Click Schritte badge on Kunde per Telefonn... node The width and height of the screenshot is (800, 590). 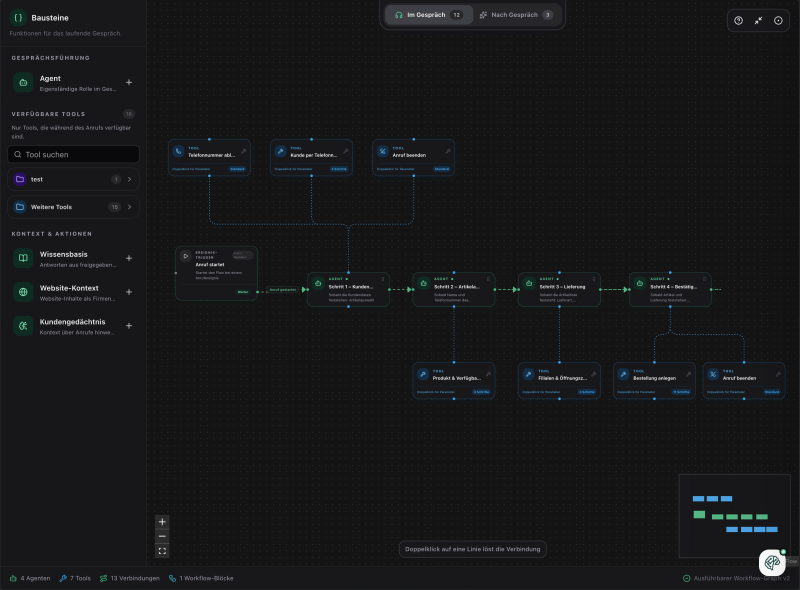[339, 169]
